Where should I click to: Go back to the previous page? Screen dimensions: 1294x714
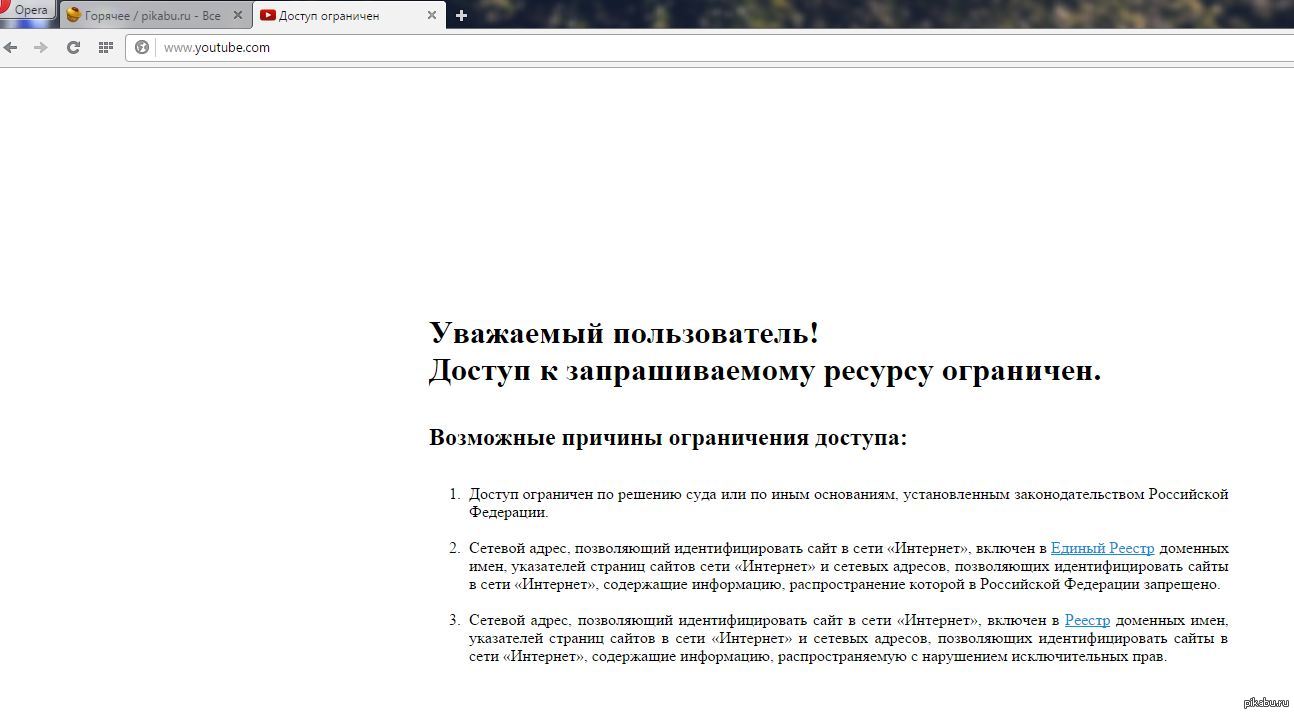(11, 47)
